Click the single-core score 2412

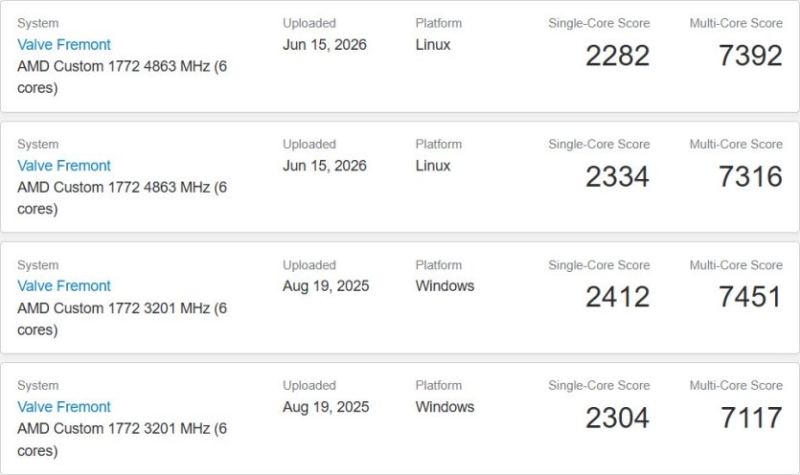click(x=617, y=296)
